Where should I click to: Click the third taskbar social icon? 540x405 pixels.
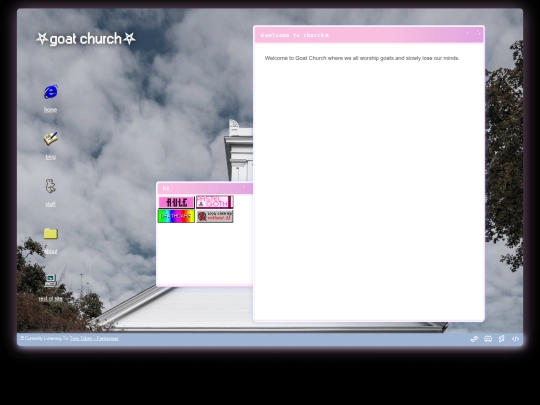501,339
